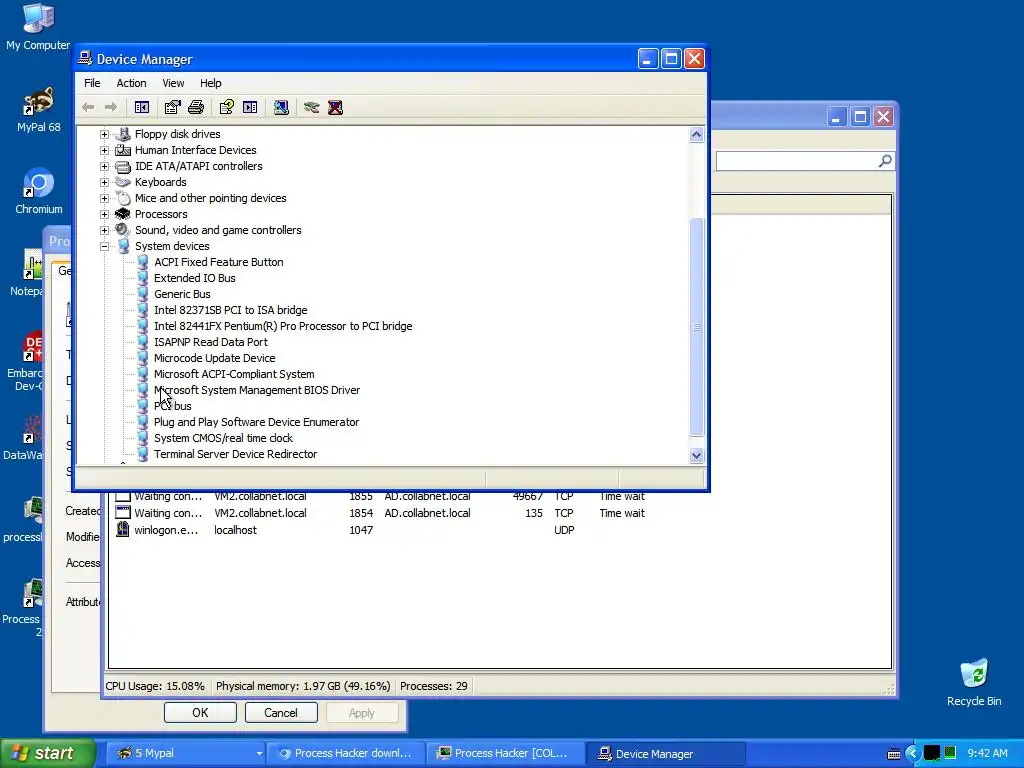
Task: Select Microsoft ACPI-Compliant System
Action: [234, 374]
